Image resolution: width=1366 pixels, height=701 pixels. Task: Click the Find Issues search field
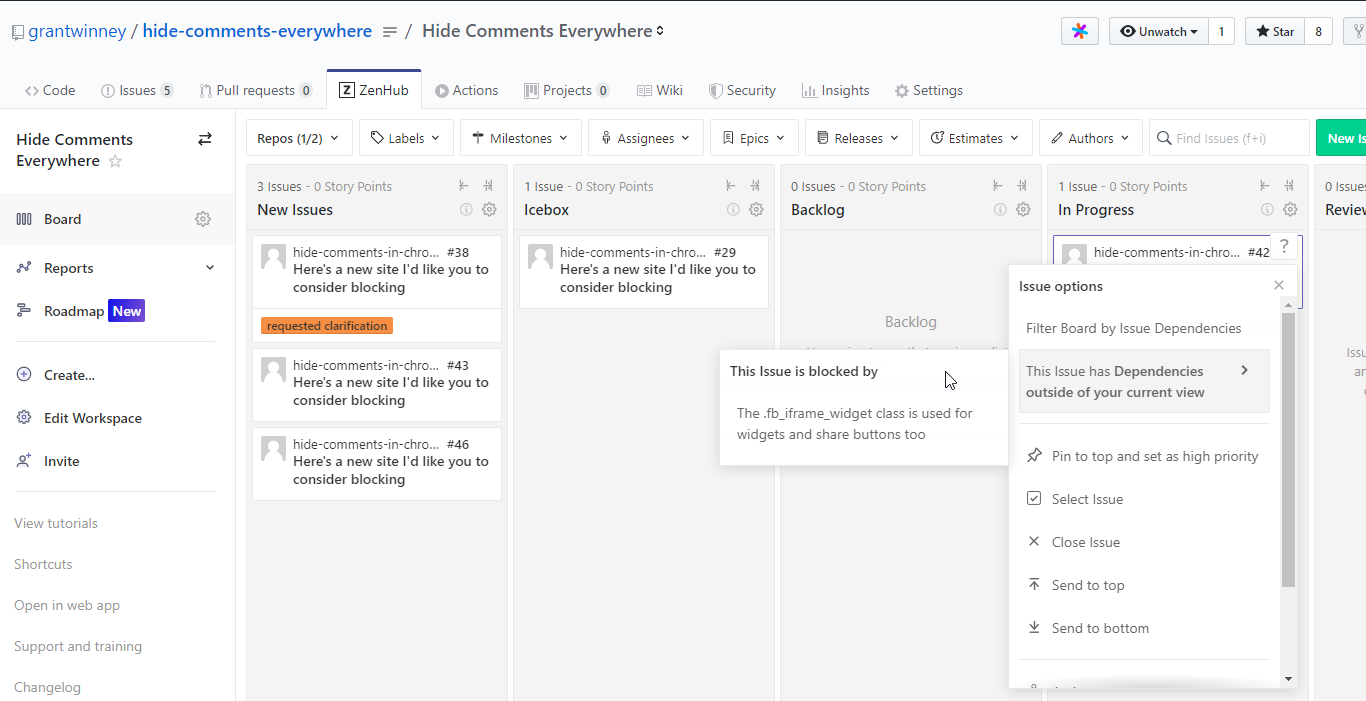(1229, 138)
